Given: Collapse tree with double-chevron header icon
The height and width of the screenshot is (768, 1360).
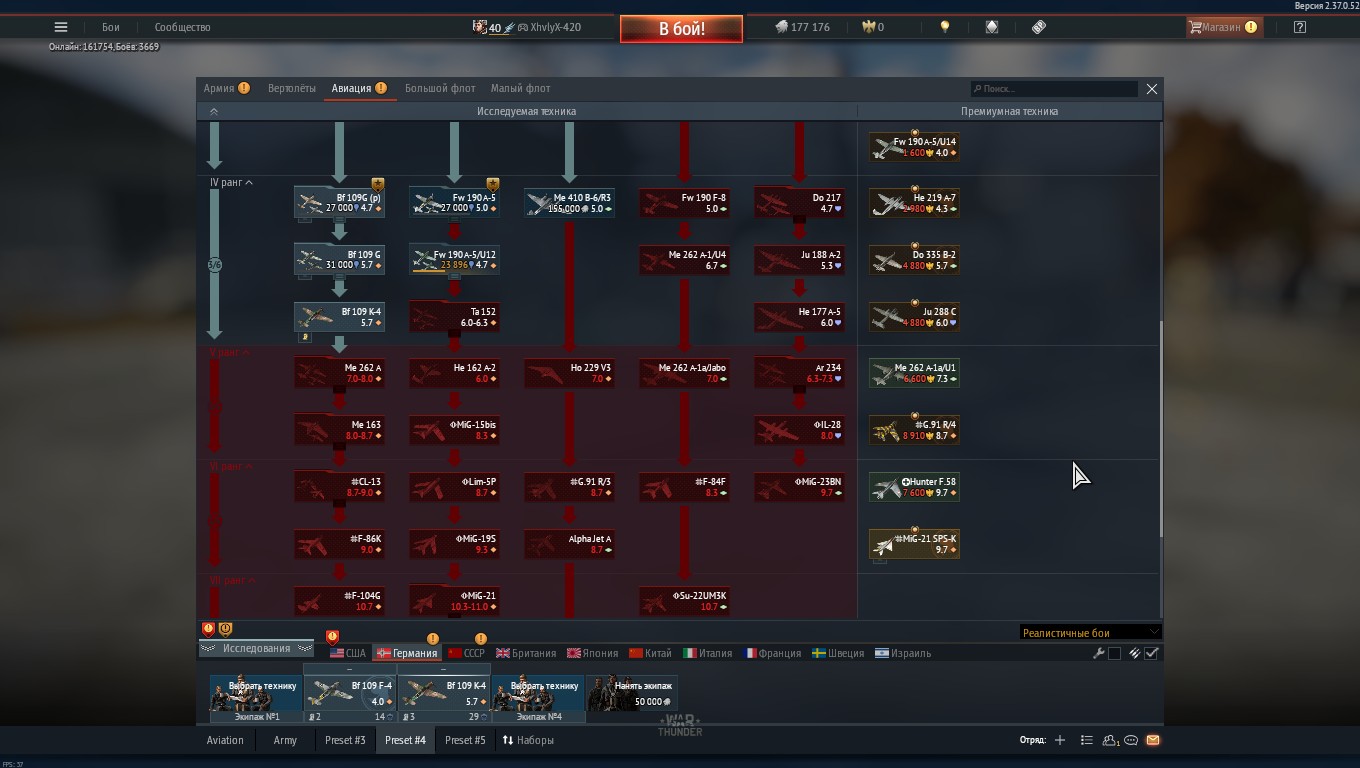Looking at the screenshot, I should 213,111.
